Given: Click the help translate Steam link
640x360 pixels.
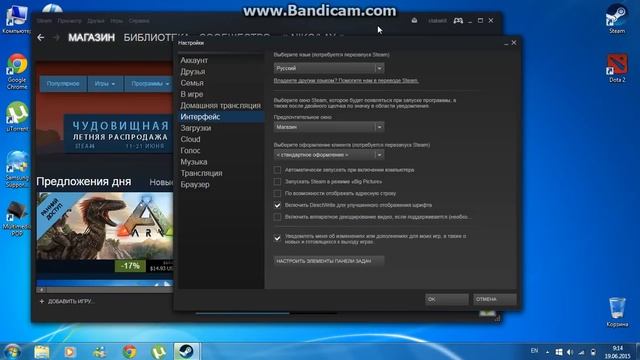Looking at the screenshot, I should coord(346,80).
